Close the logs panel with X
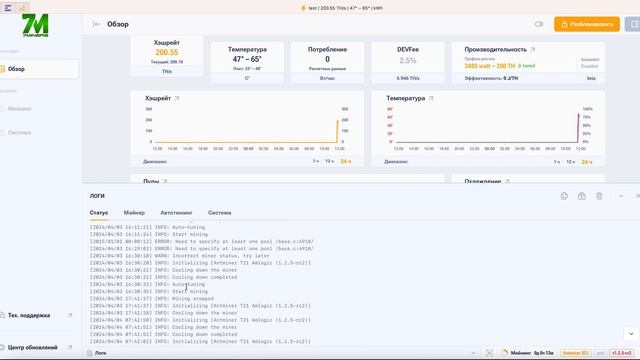 coord(637,196)
